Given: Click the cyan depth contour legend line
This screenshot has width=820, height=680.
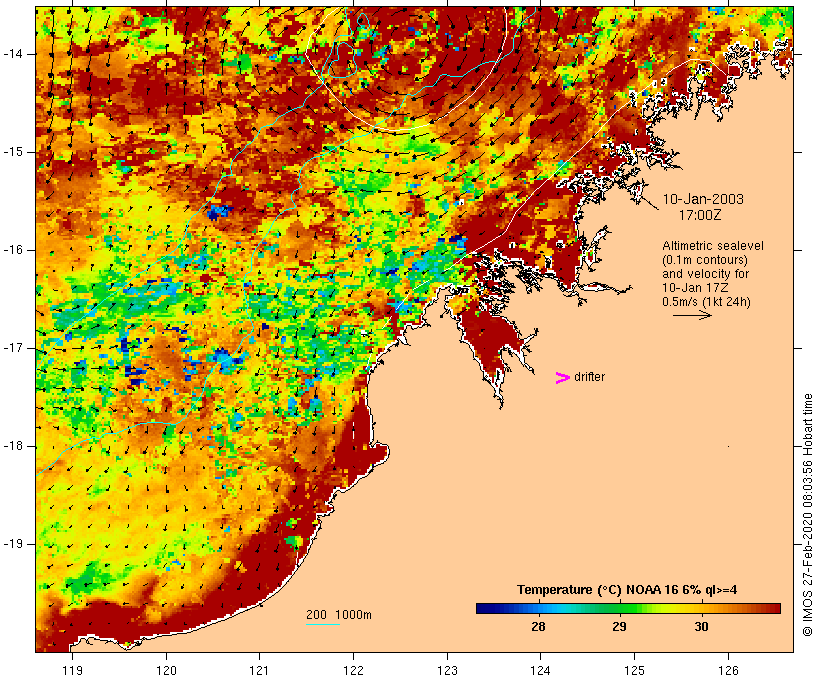Looking at the screenshot, I should click(323, 624).
